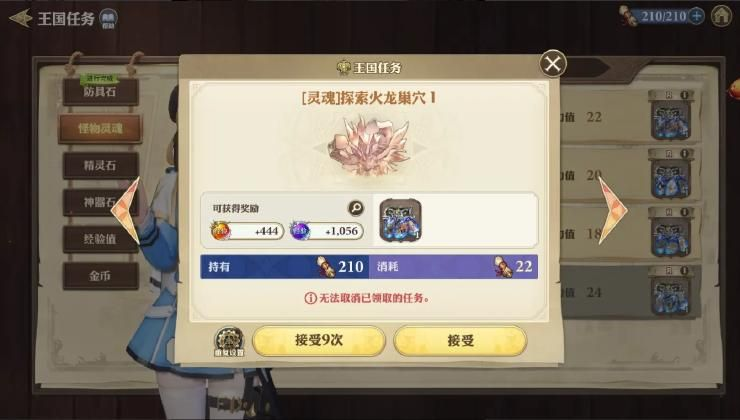Go back with the top-left arrow
The height and width of the screenshot is (420, 740).
click(20, 18)
